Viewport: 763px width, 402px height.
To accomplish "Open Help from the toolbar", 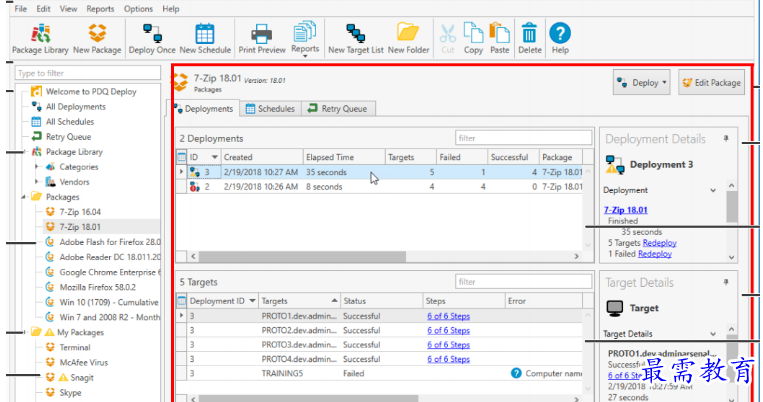I will click(x=560, y=38).
